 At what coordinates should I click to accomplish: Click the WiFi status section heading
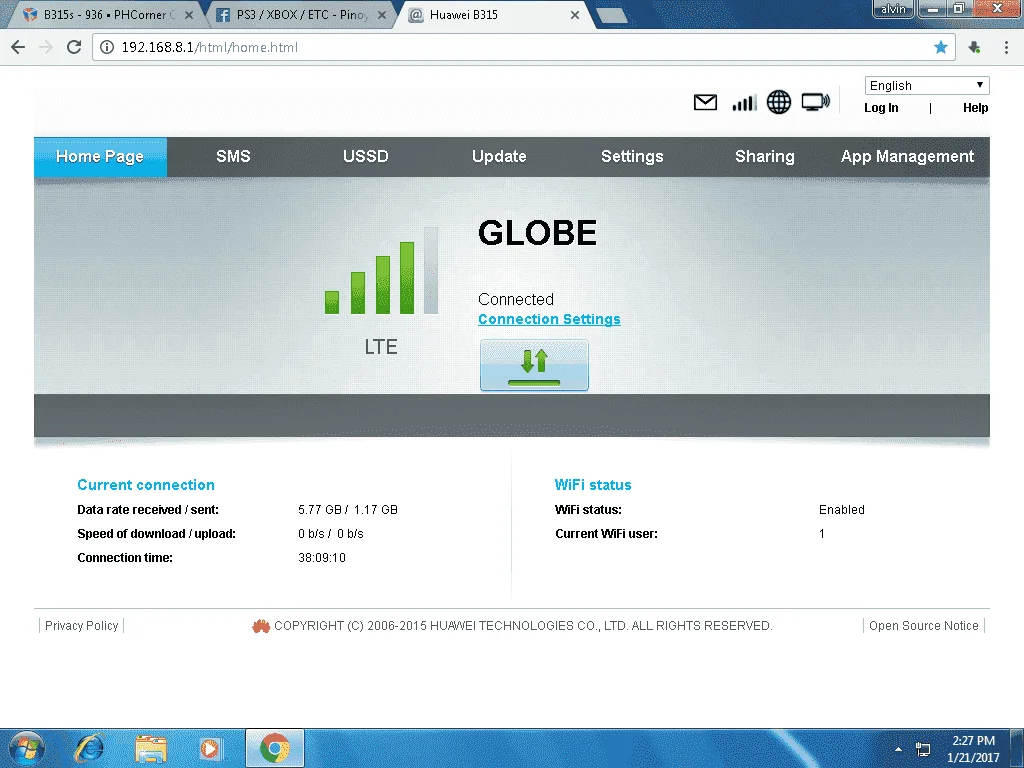click(593, 485)
